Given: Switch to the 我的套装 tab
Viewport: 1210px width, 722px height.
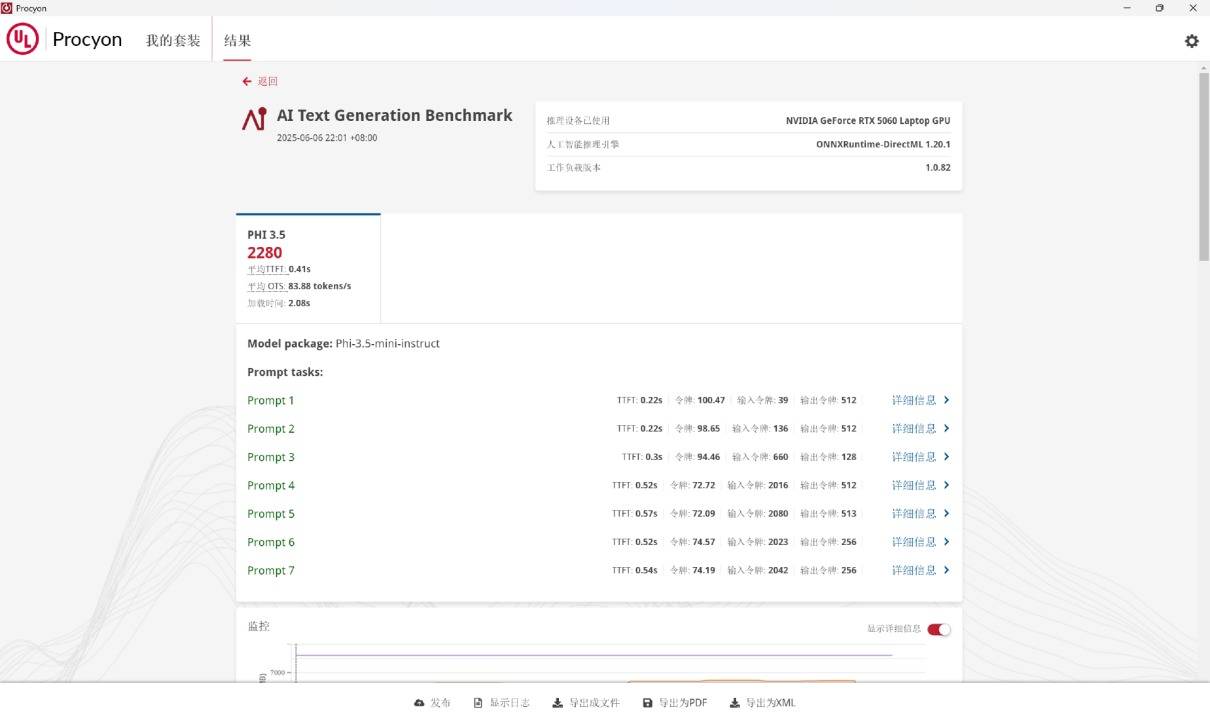Looking at the screenshot, I should pos(173,41).
